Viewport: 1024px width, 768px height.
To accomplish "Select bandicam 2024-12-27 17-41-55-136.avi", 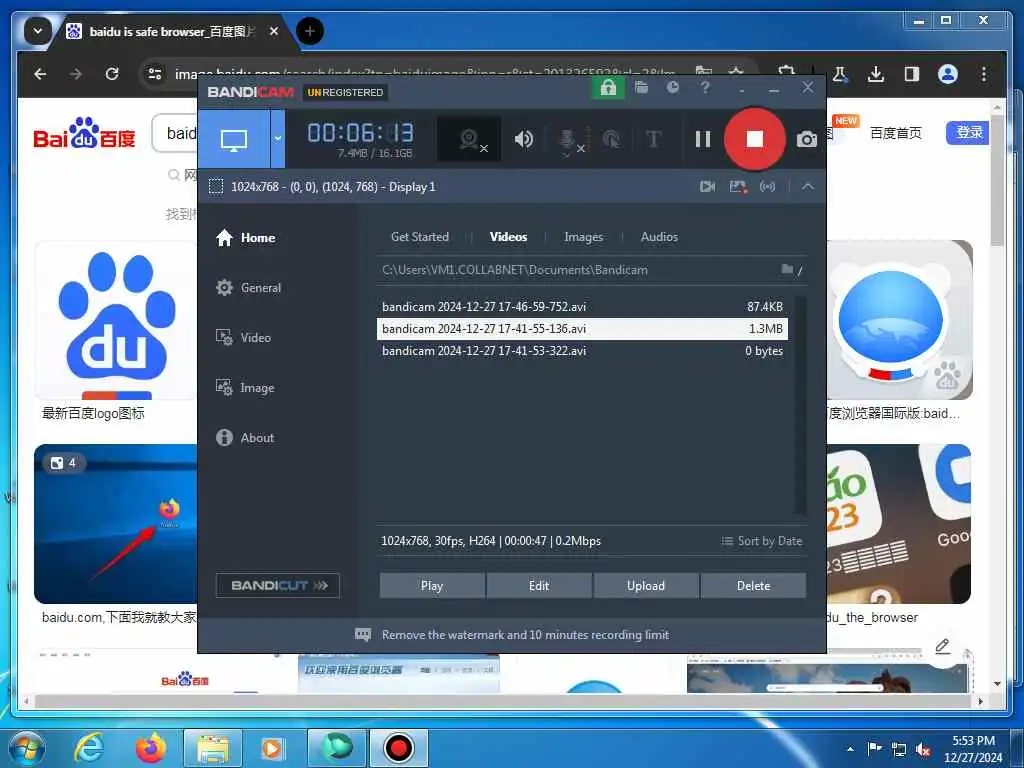I will click(x=583, y=328).
